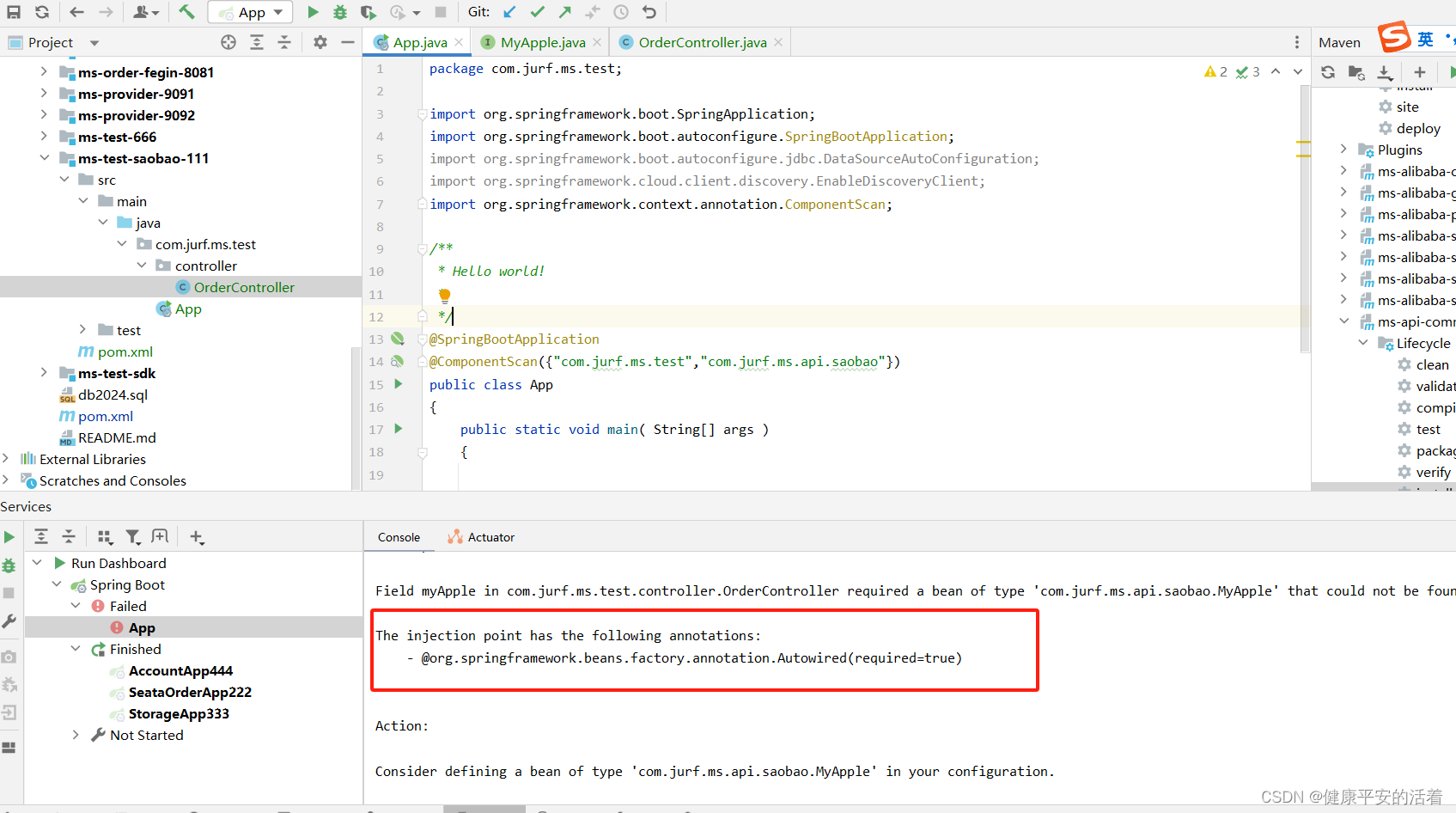
Task: Click Services open in new tab icon
Action: coord(160,537)
